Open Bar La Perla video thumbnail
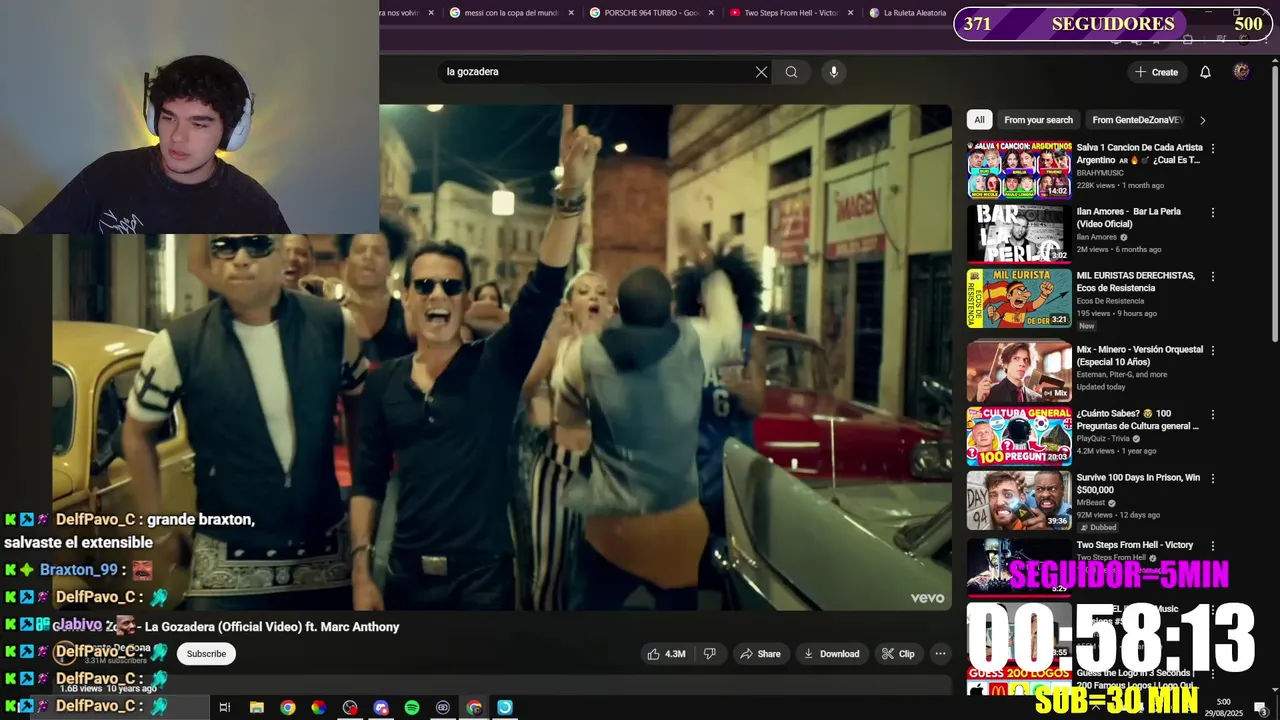This screenshot has height=720, width=1280. click(x=1019, y=233)
